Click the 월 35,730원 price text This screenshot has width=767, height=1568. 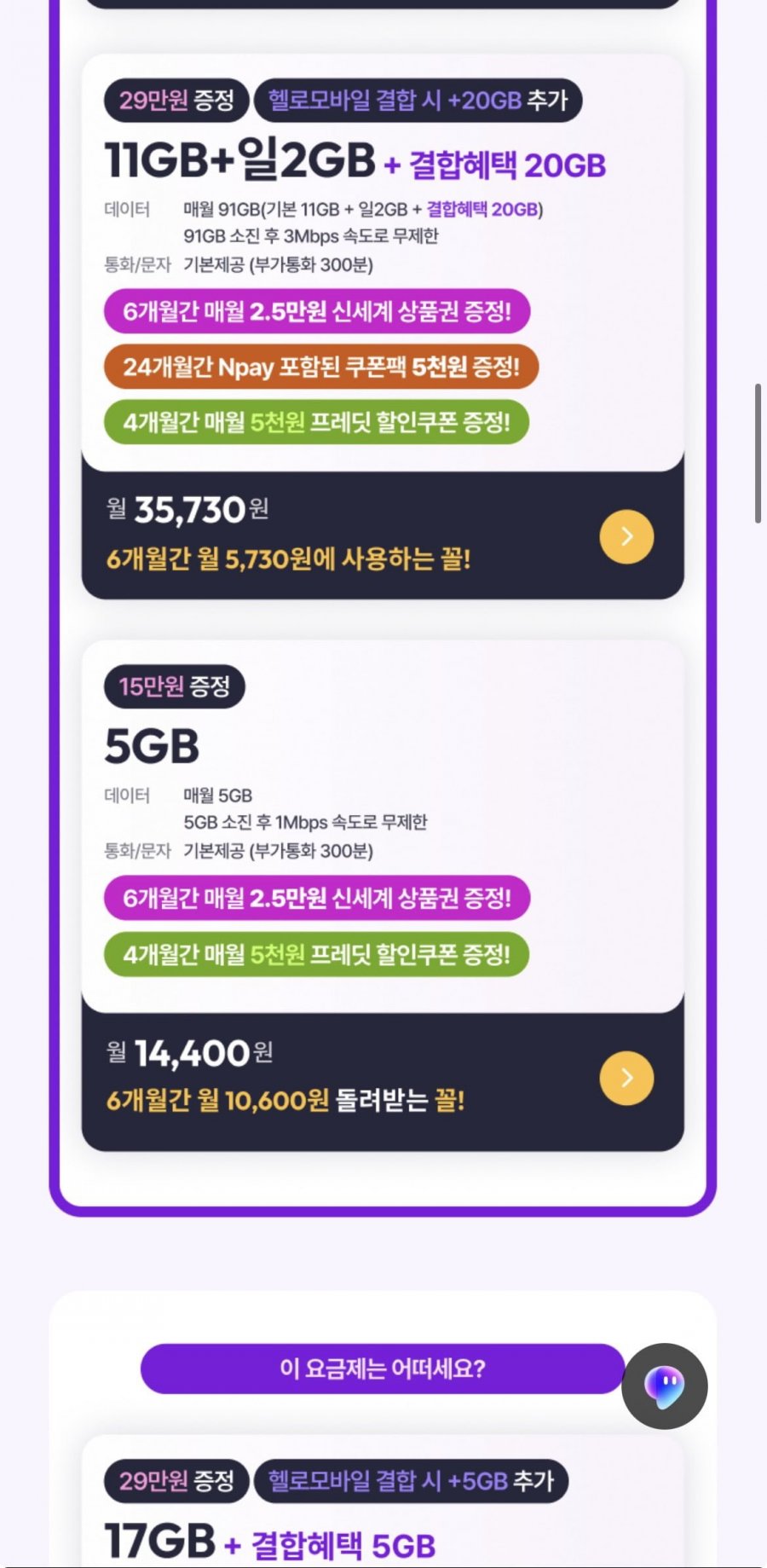(187, 510)
